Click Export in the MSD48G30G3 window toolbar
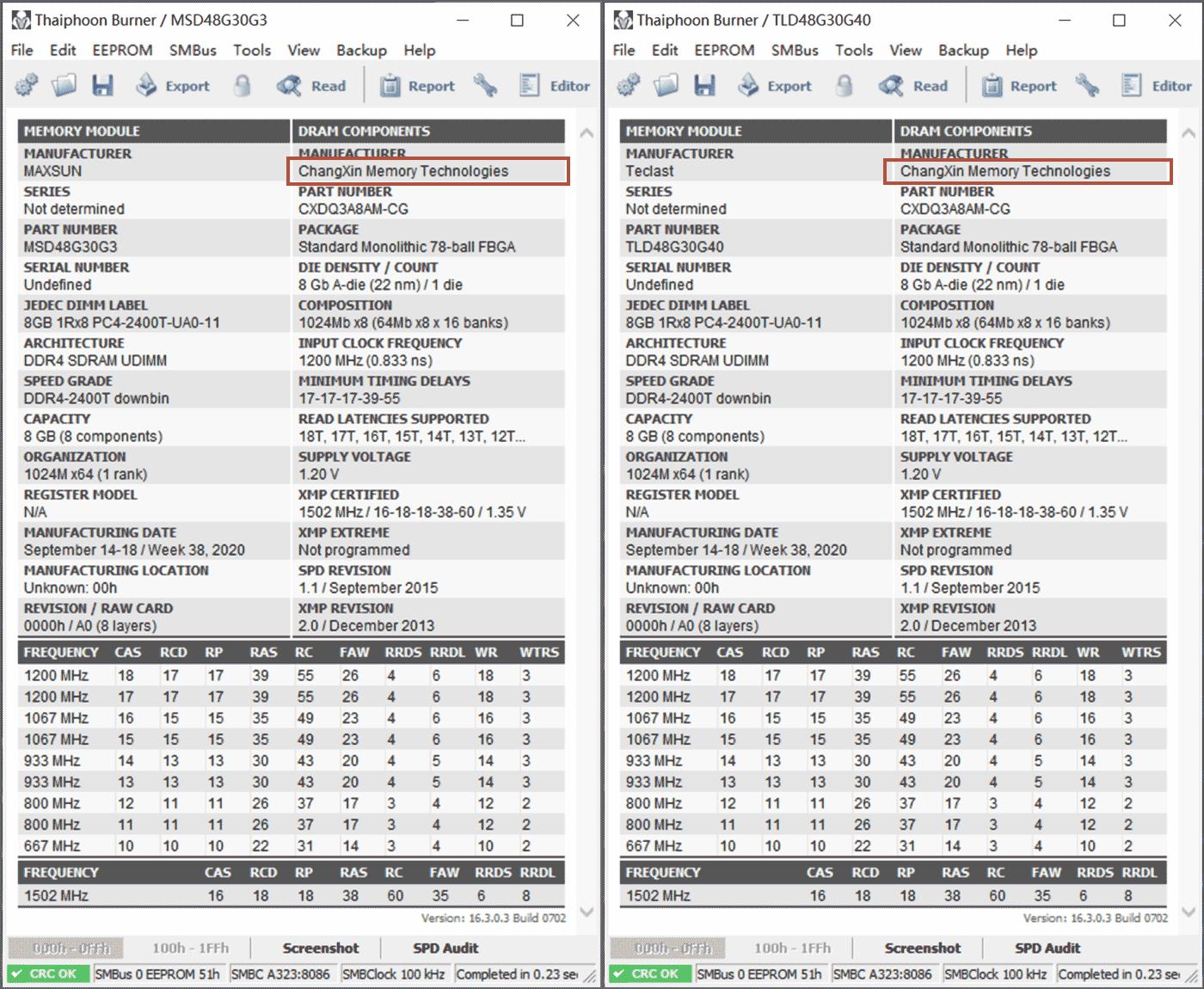This screenshot has height=989, width=1204. click(173, 85)
